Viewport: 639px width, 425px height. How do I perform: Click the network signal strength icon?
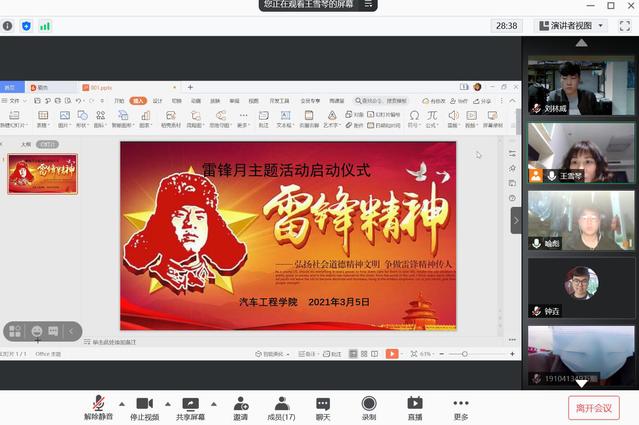tap(44, 25)
